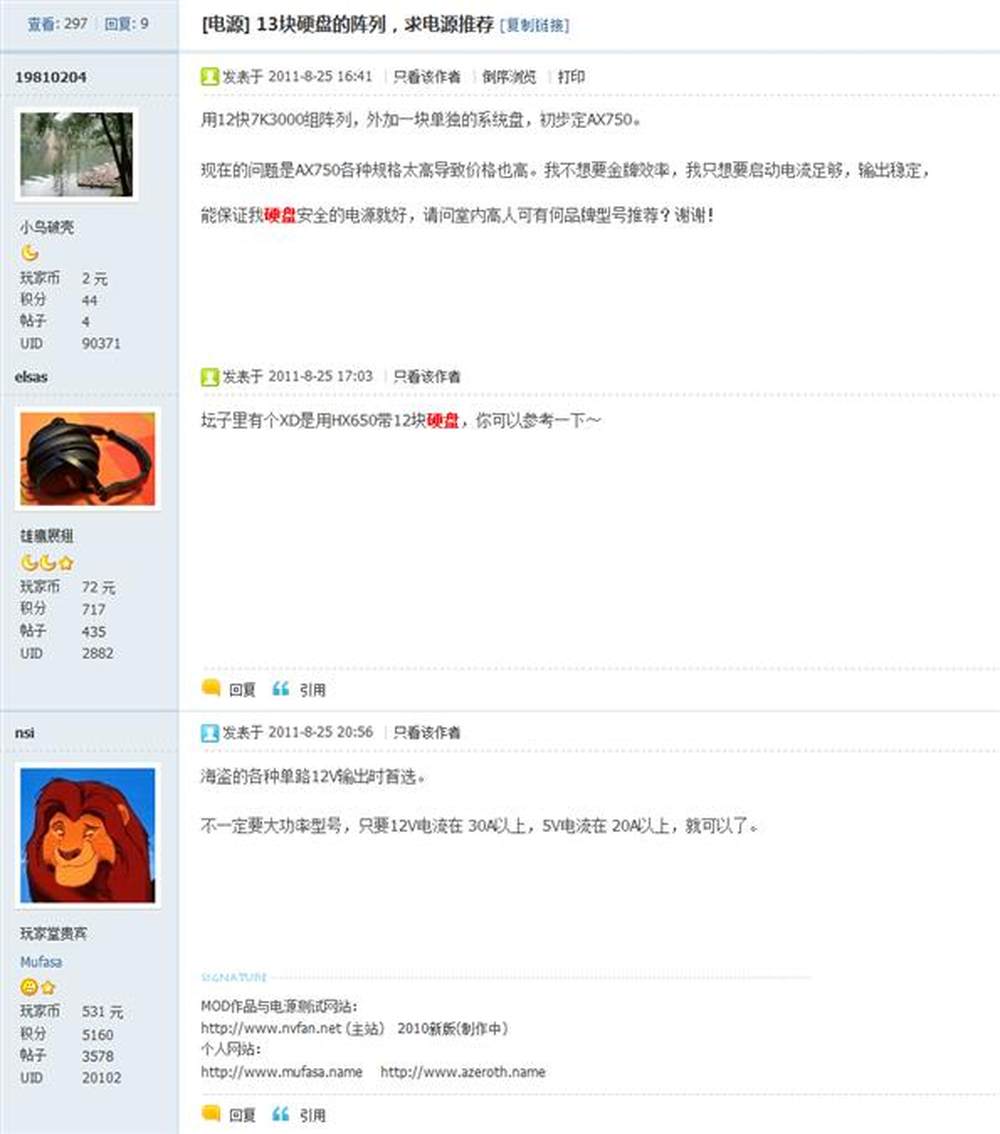Open the lion avatar thumbnail
Screen dimensions: 1000x1134
tap(87, 835)
